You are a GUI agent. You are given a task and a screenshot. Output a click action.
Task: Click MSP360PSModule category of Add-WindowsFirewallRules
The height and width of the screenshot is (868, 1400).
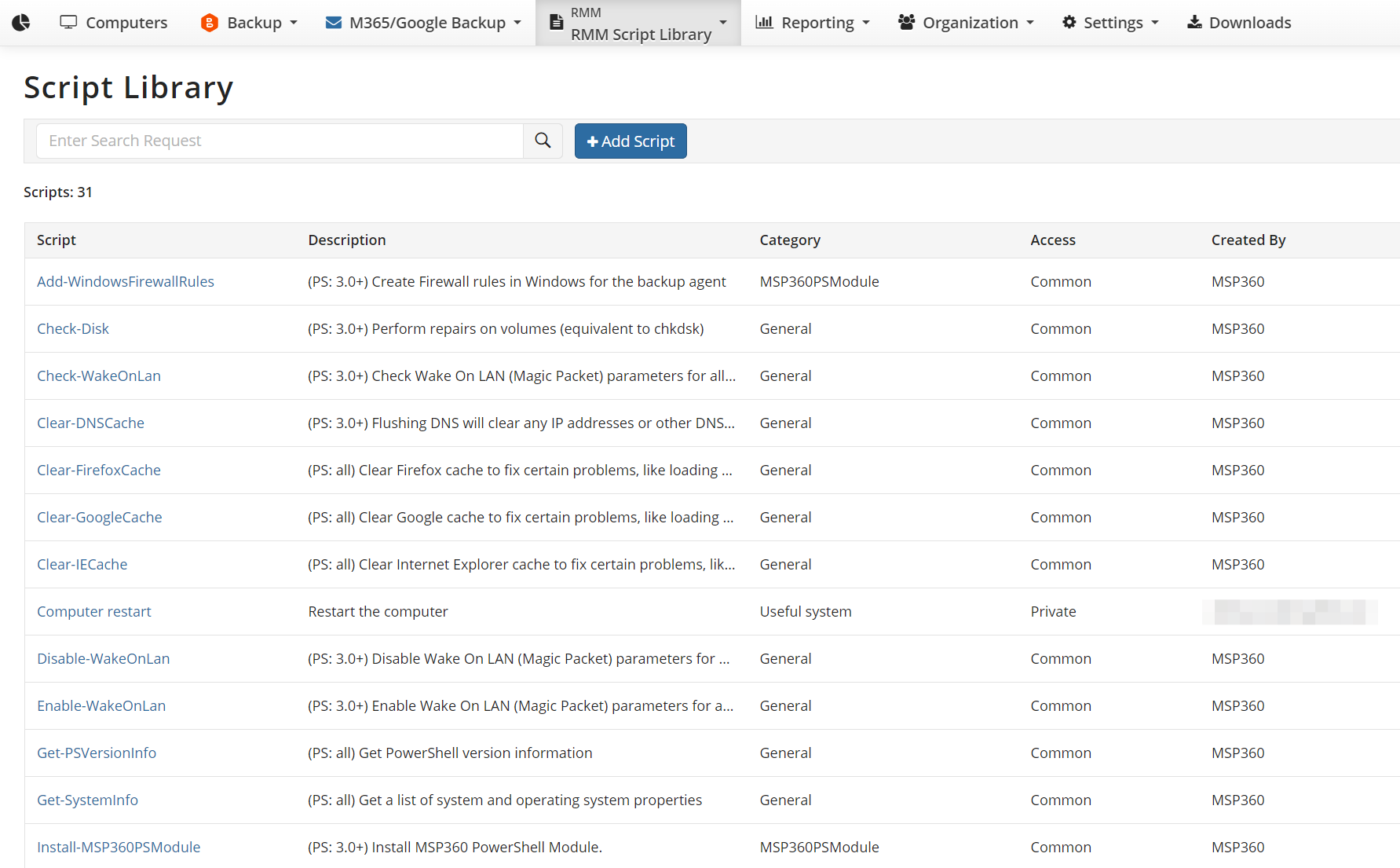pyautogui.click(x=819, y=281)
